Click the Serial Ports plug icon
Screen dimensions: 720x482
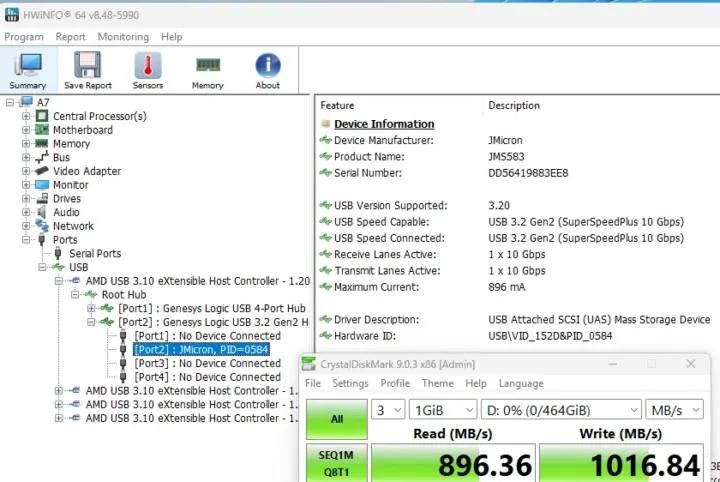pyautogui.click(x=58, y=253)
